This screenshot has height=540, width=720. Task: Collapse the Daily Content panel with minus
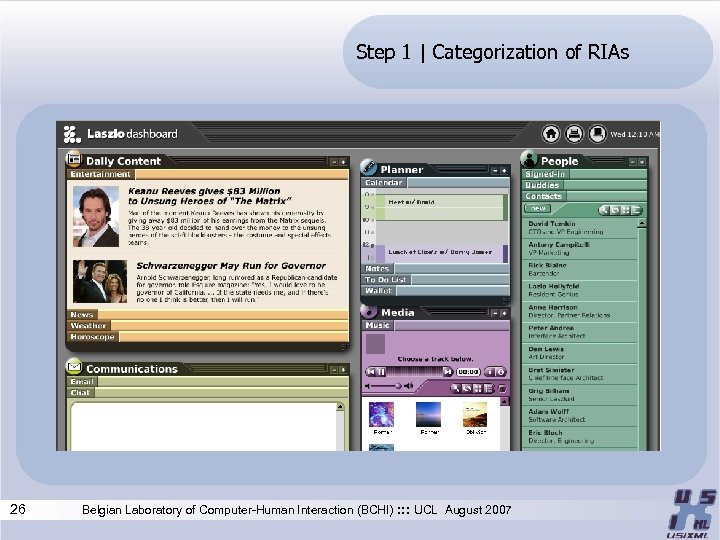pos(334,162)
